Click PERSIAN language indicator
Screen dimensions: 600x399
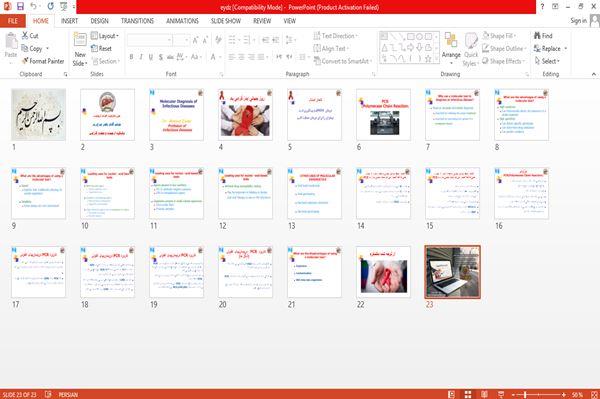(68, 395)
